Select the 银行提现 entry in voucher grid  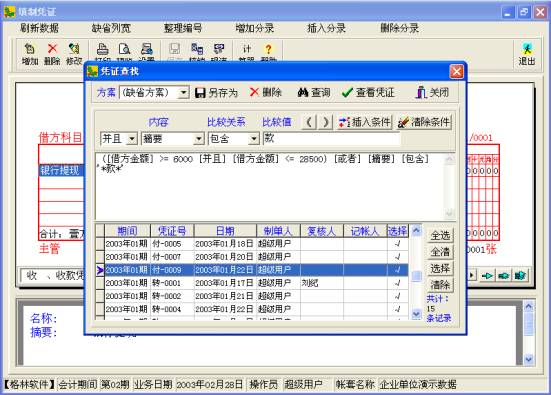point(61,170)
